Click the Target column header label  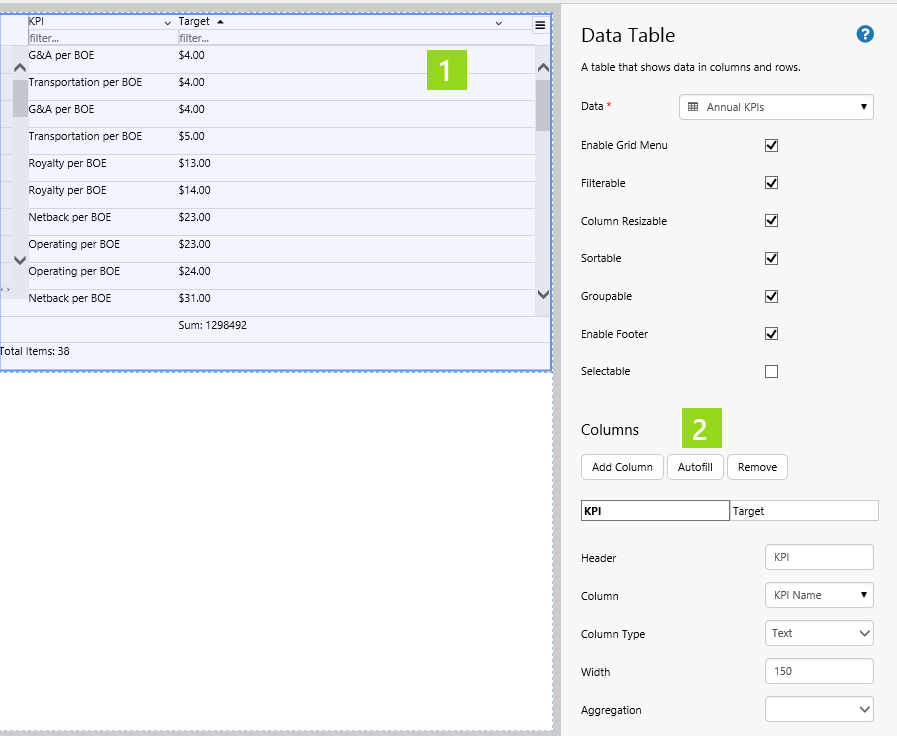(194, 21)
